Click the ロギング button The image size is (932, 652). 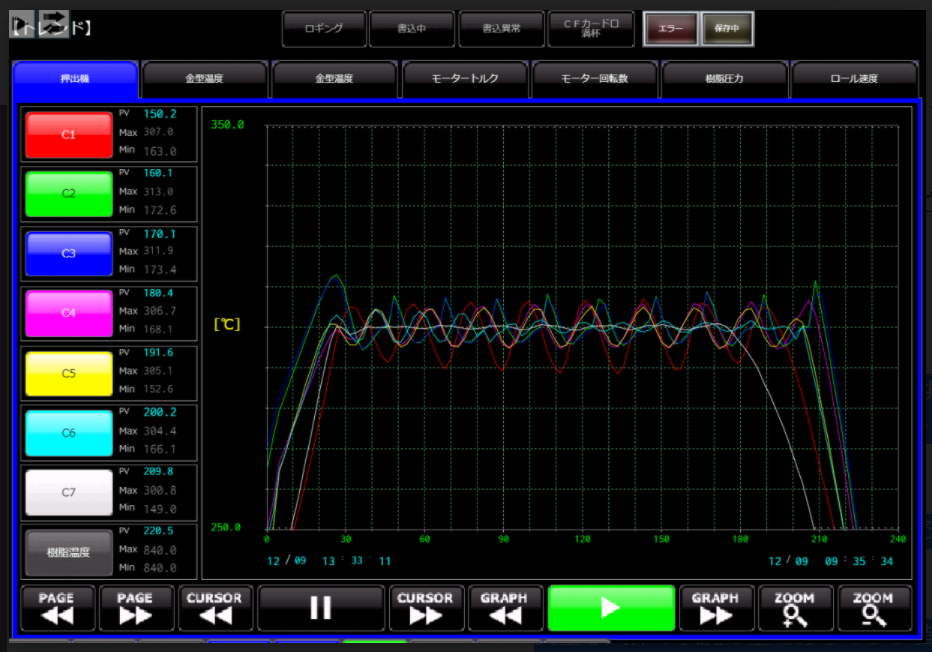pos(324,29)
